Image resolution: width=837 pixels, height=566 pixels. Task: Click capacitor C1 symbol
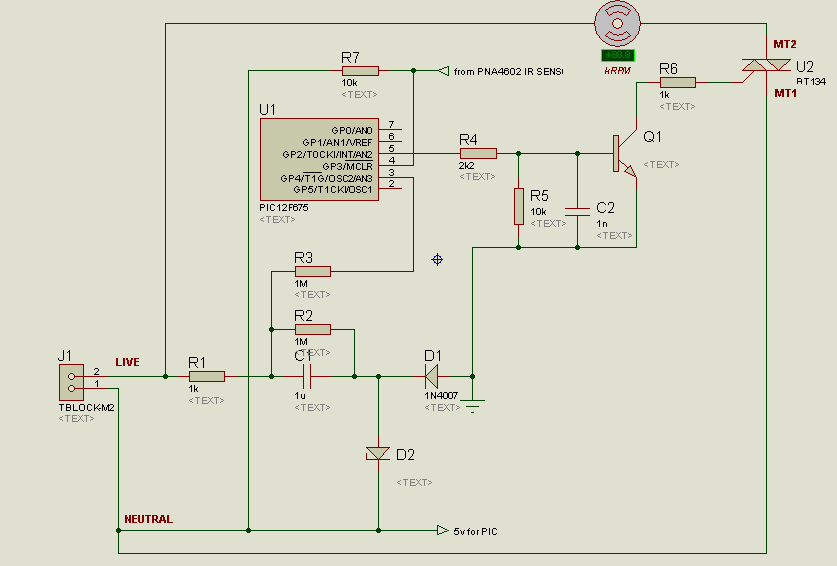coord(307,376)
